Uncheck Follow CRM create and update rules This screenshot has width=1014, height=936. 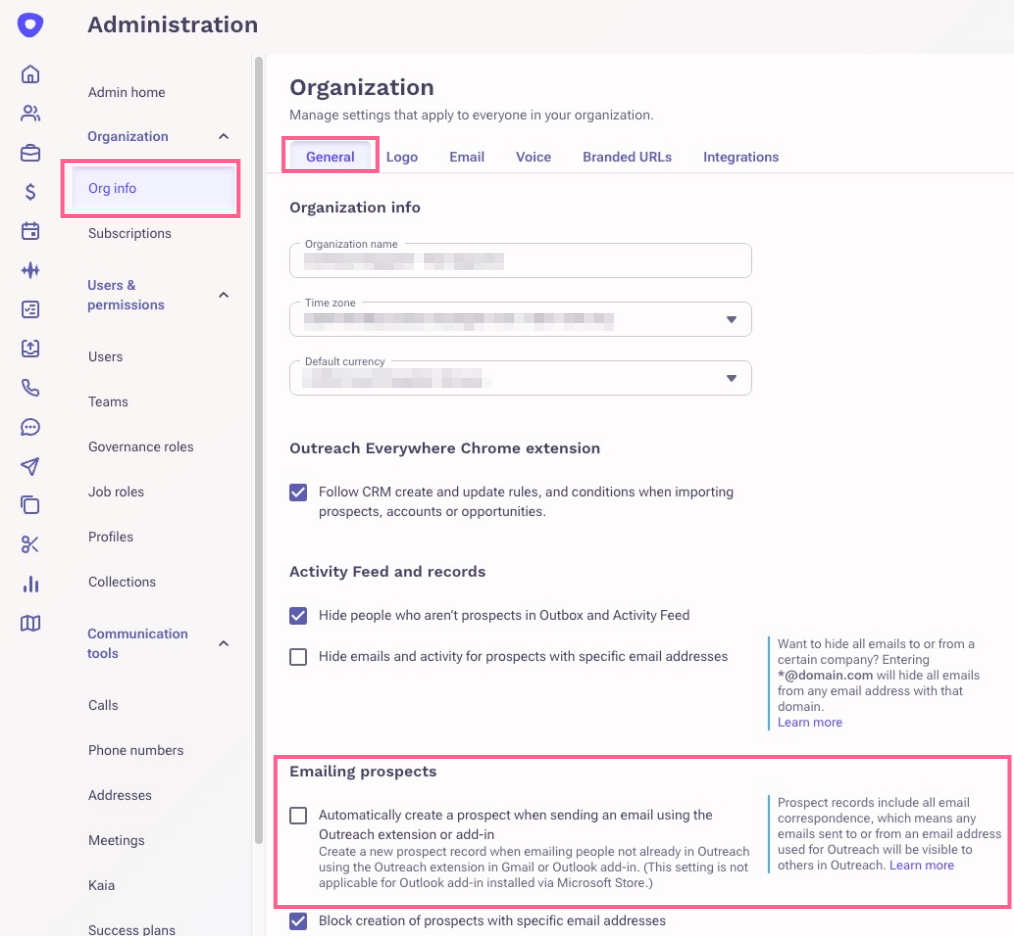(298, 492)
